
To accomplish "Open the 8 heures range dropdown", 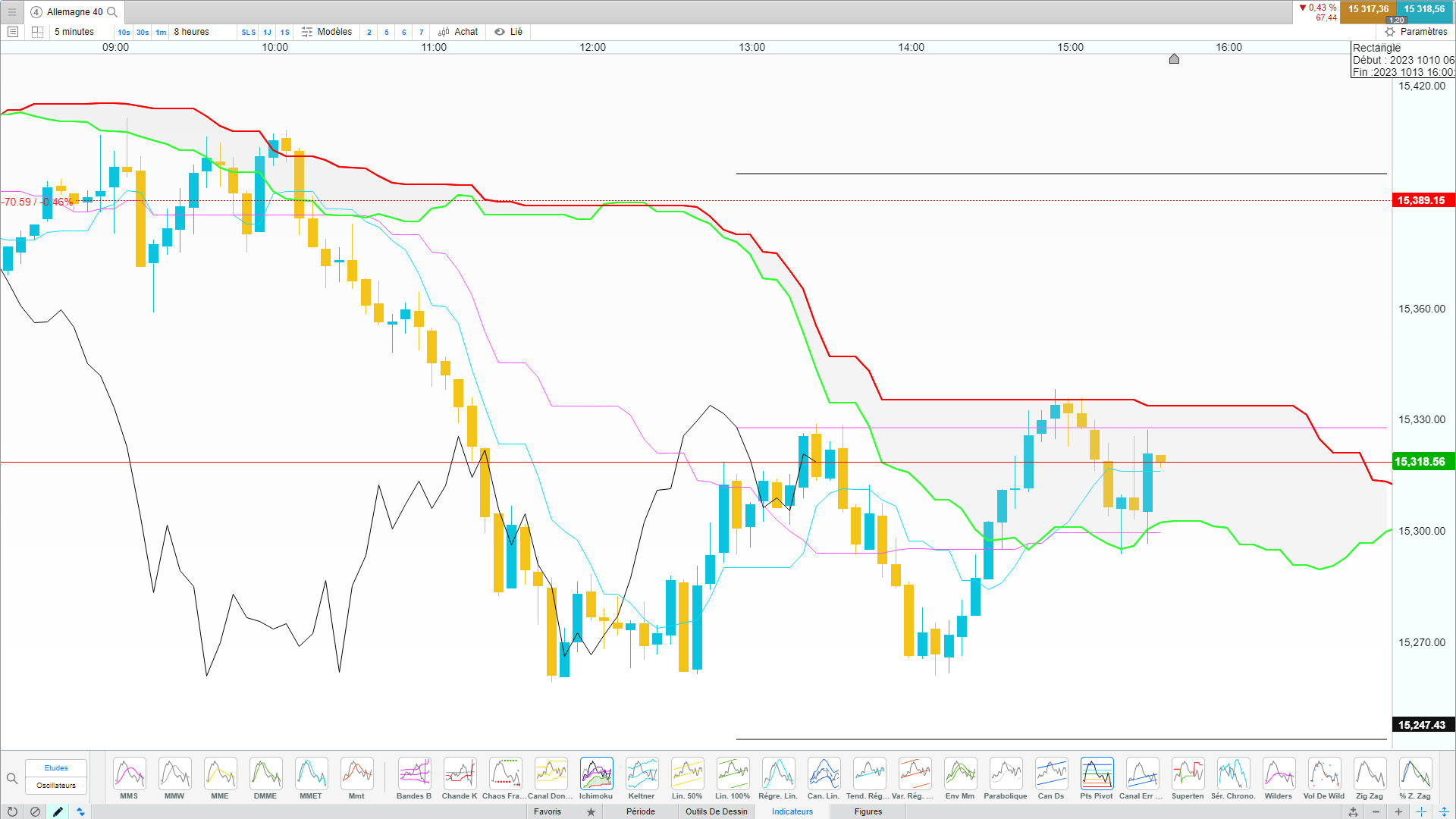I will click(192, 32).
